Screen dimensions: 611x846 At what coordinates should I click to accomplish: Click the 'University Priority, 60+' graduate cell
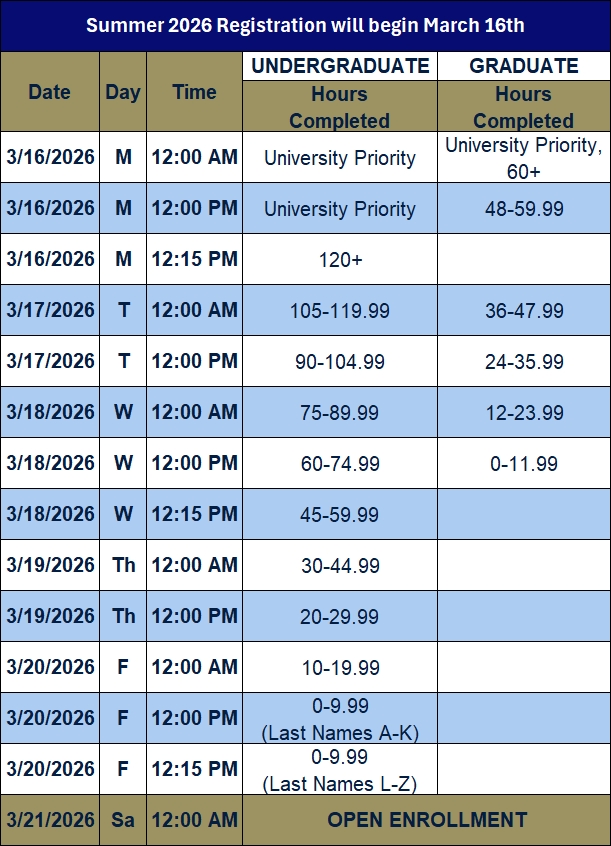[x=524, y=158]
